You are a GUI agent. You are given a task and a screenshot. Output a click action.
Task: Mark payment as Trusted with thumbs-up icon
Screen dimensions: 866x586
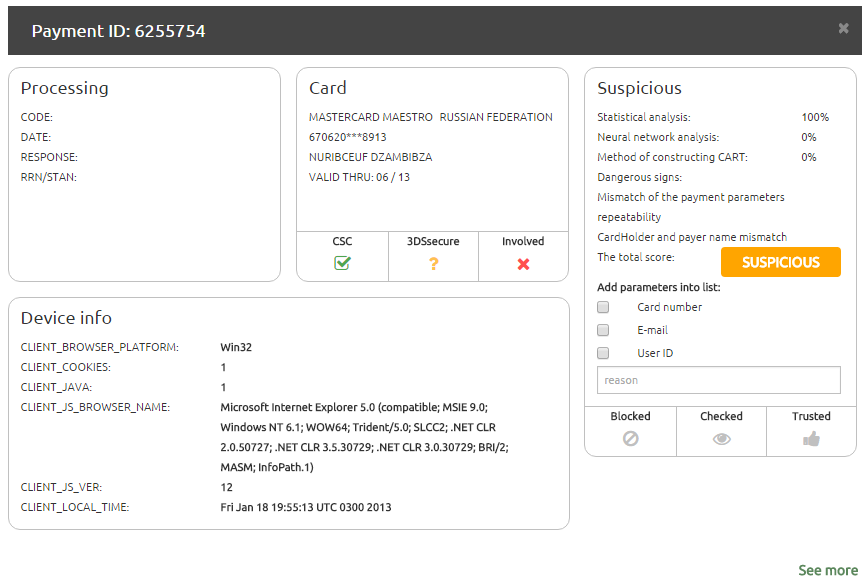tap(811, 438)
